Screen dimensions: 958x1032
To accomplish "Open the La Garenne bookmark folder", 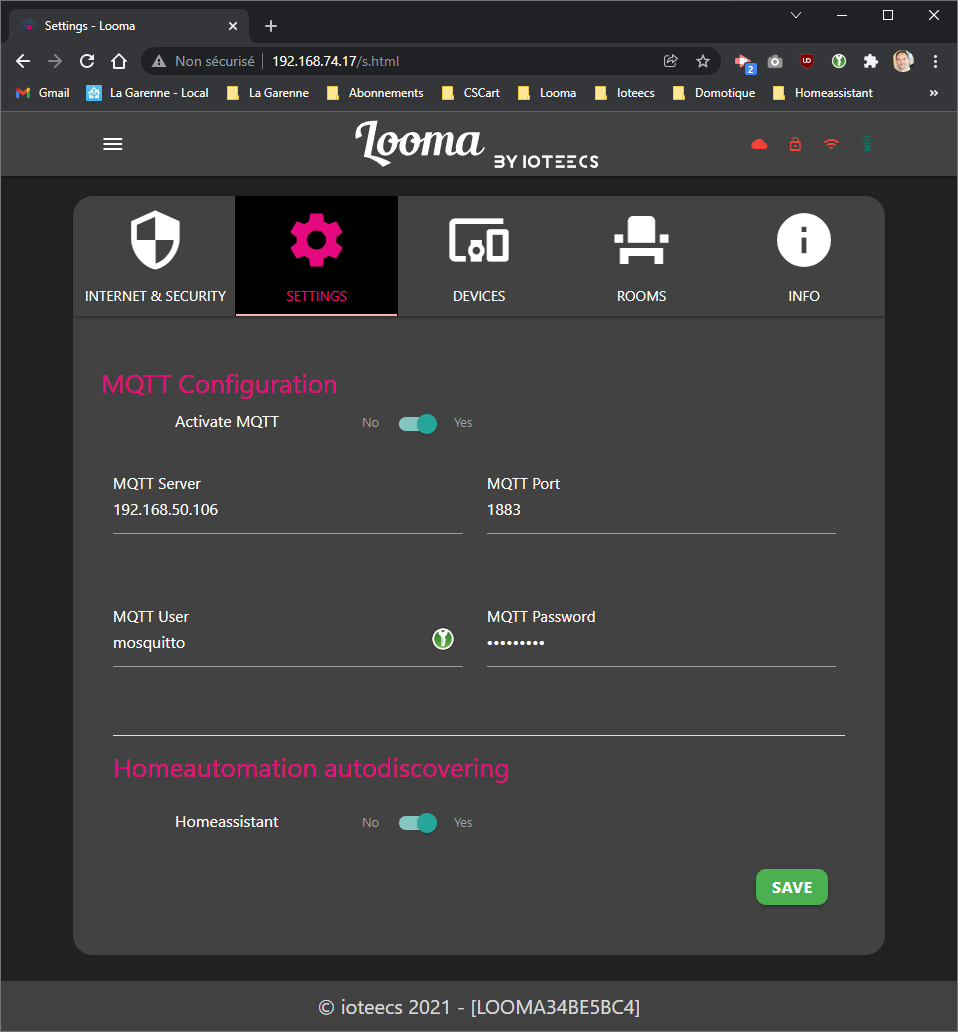I will [268, 93].
